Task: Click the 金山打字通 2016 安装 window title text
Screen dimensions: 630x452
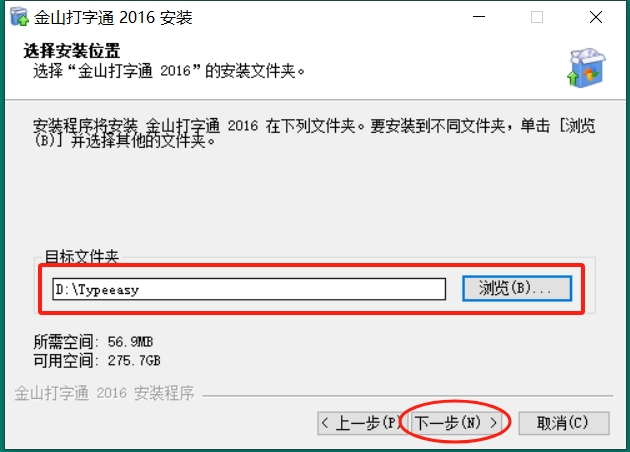Action: pos(113,17)
